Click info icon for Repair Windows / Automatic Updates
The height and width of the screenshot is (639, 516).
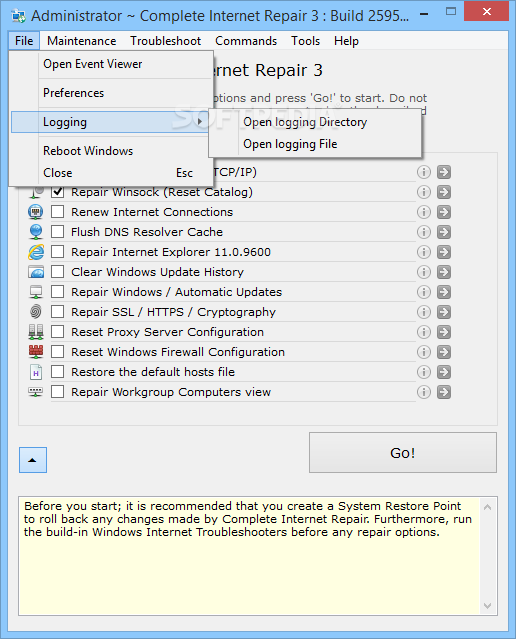423,292
